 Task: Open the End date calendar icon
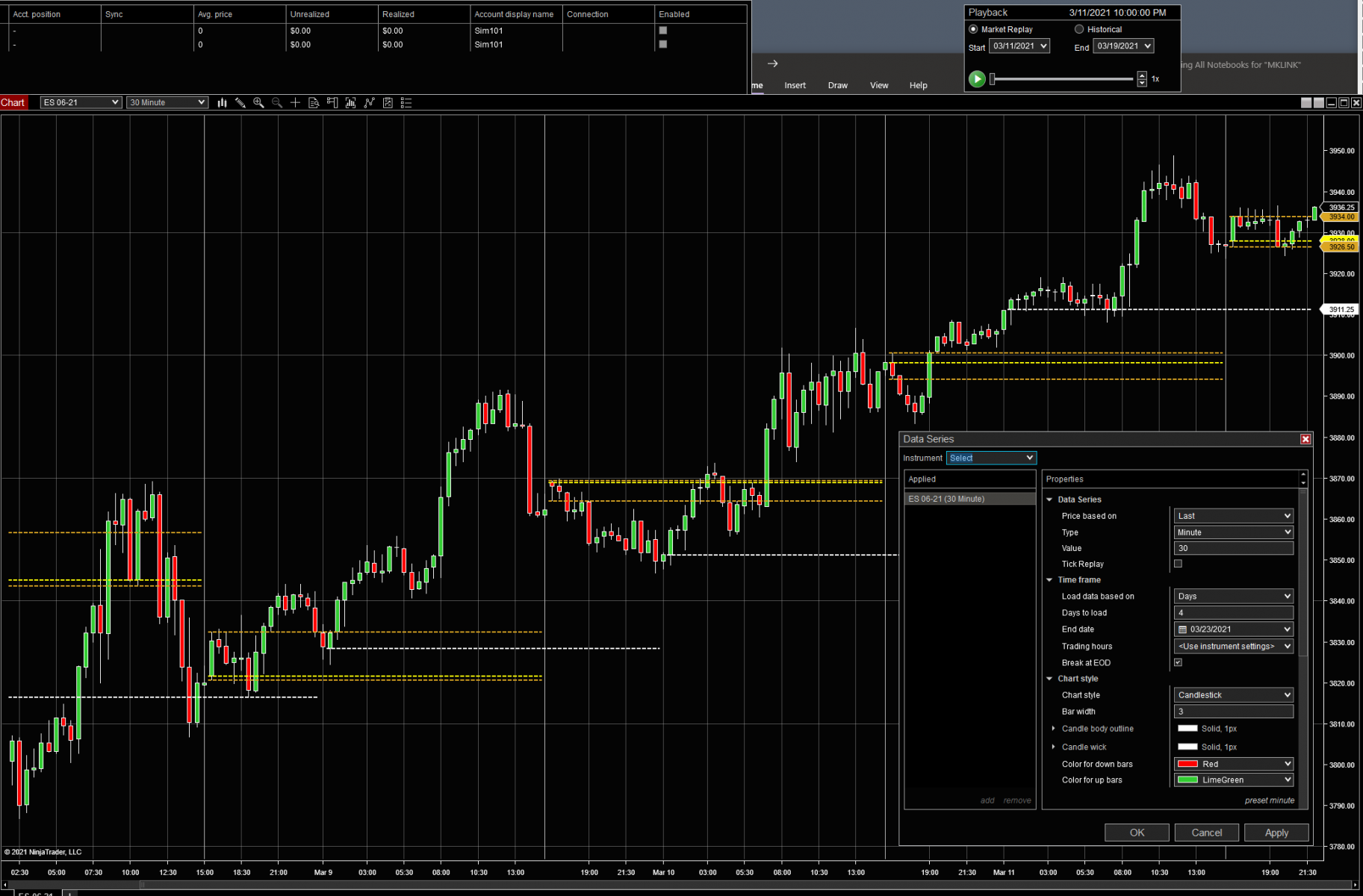[x=1183, y=629]
